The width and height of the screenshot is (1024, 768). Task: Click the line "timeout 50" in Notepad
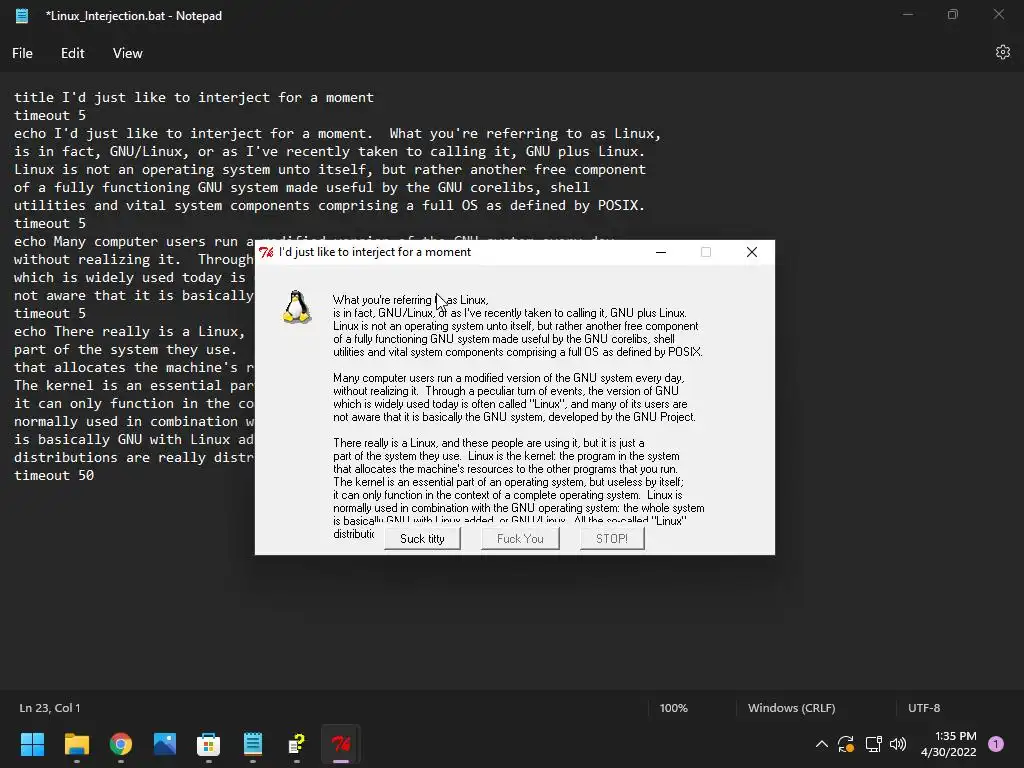pyautogui.click(x=54, y=475)
